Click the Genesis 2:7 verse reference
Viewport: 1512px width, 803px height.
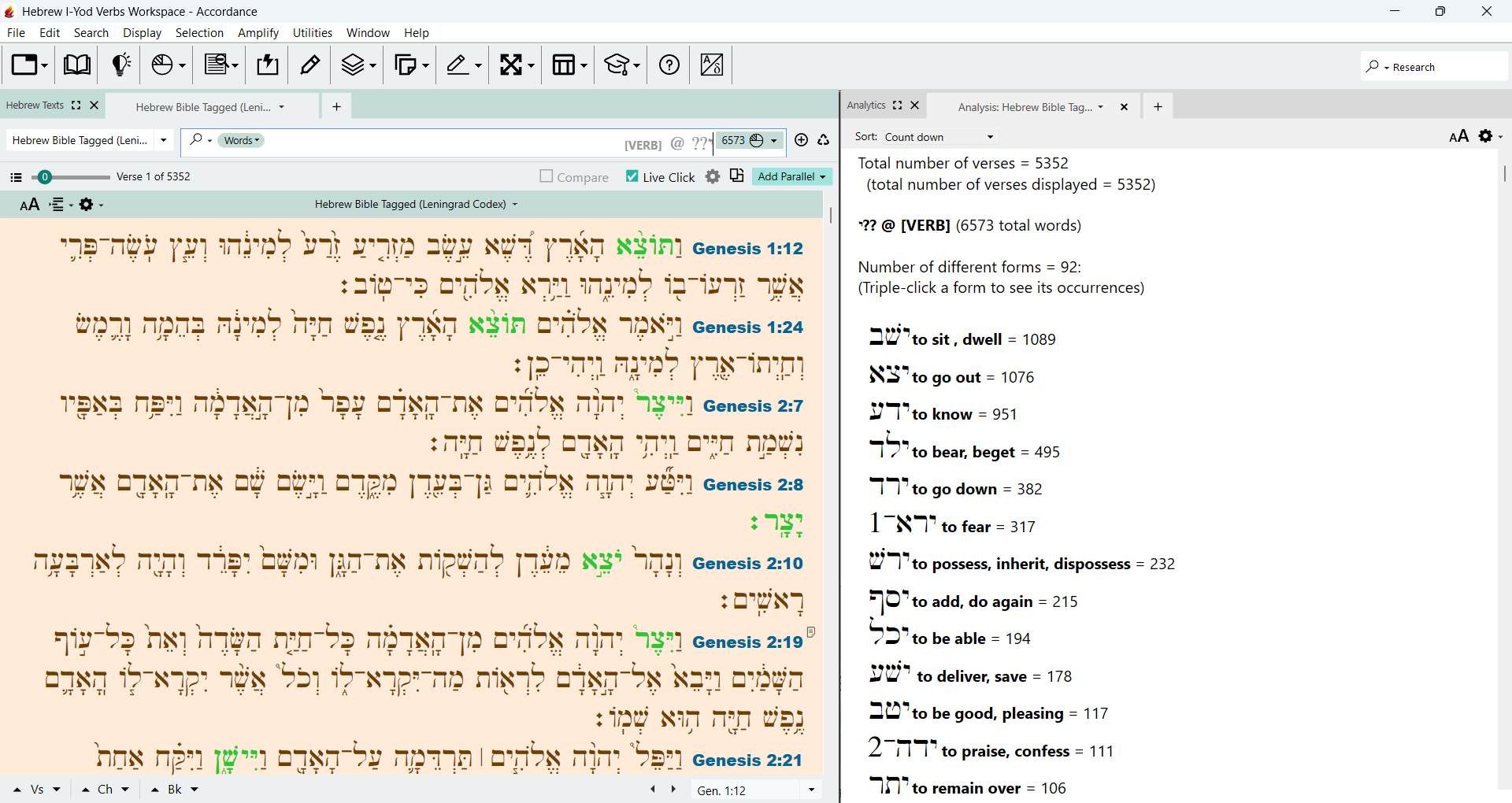coord(753,406)
